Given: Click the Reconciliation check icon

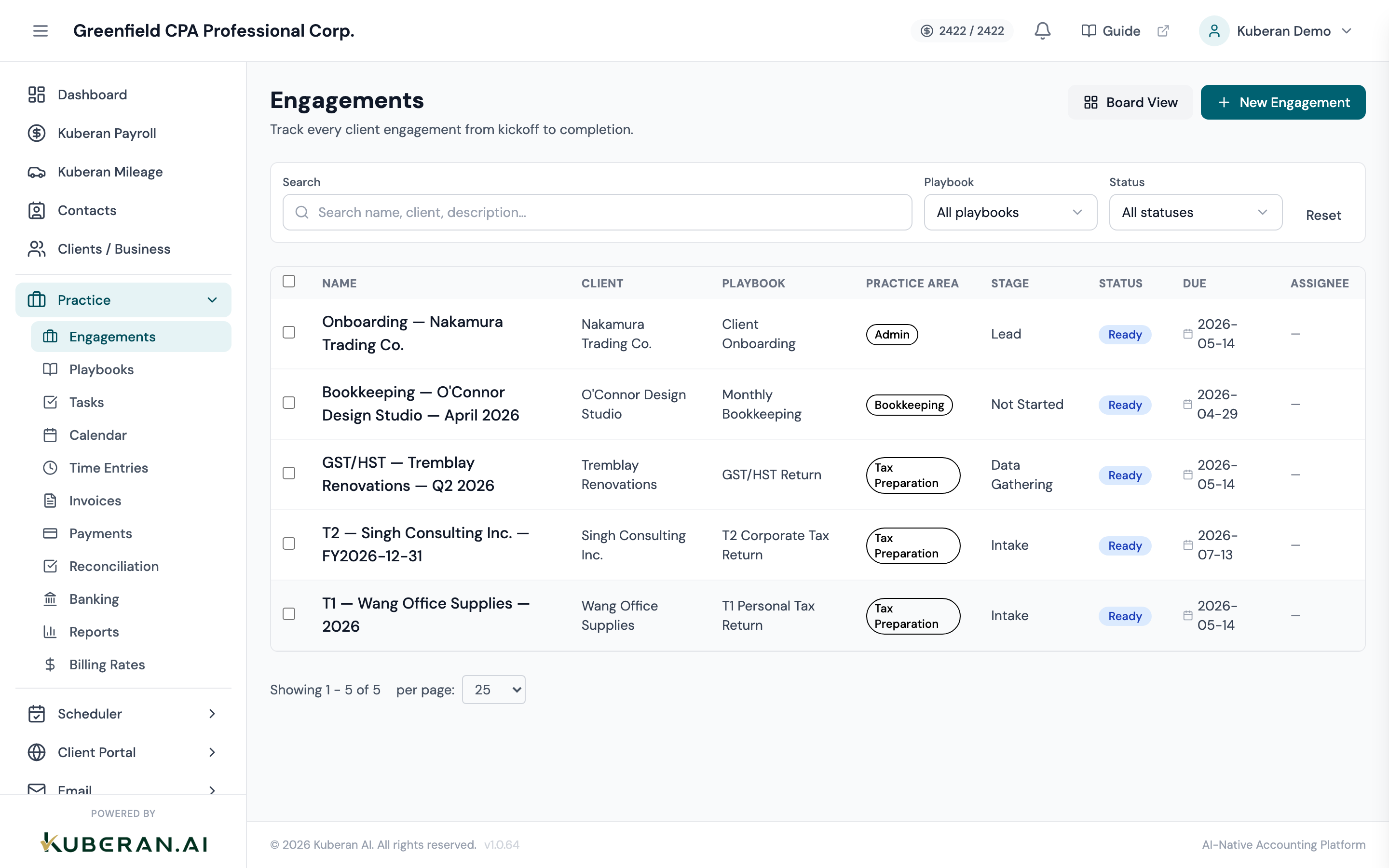Looking at the screenshot, I should [50, 566].
